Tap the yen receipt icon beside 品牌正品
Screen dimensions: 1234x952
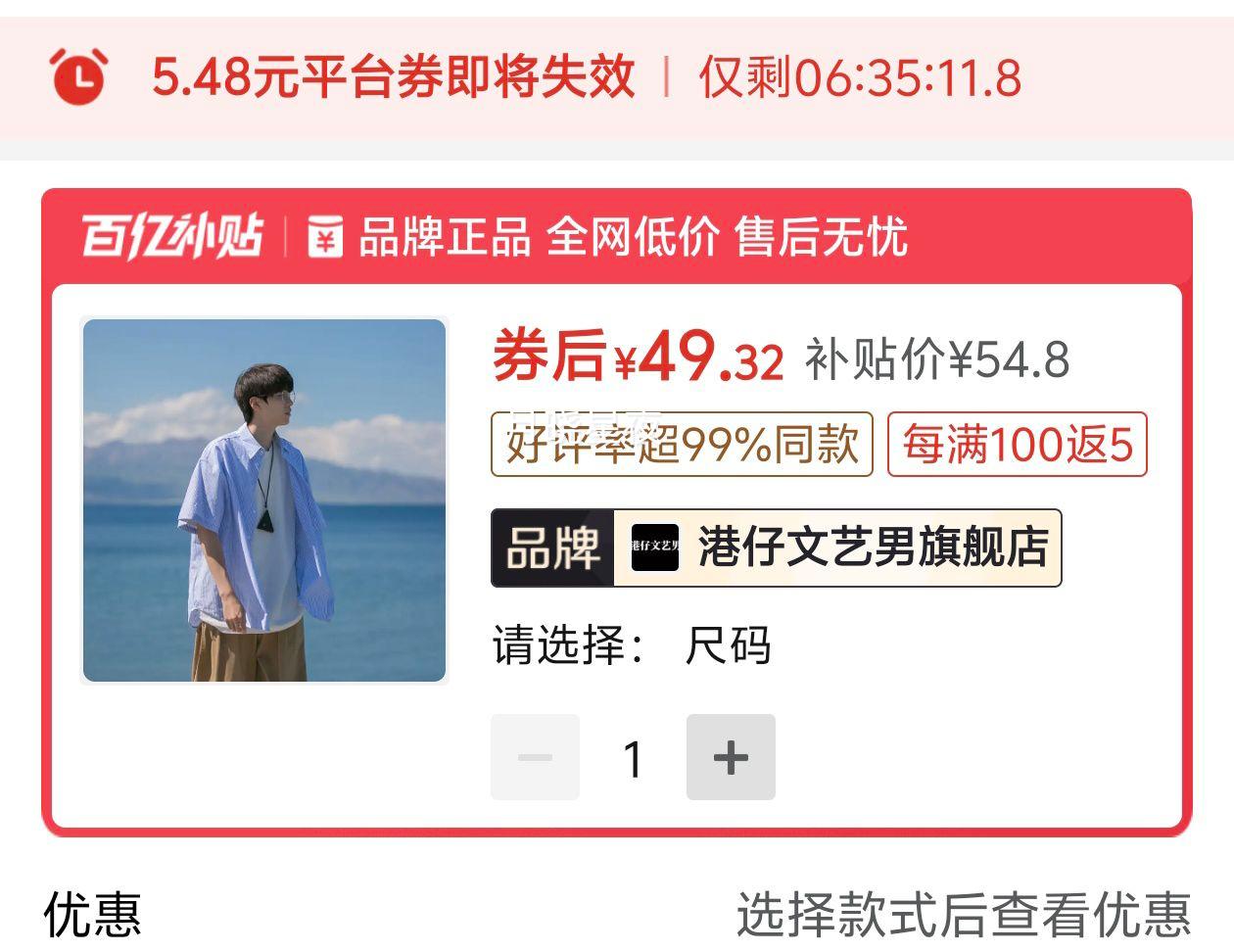pyautogui.click(x=325, y=237)
